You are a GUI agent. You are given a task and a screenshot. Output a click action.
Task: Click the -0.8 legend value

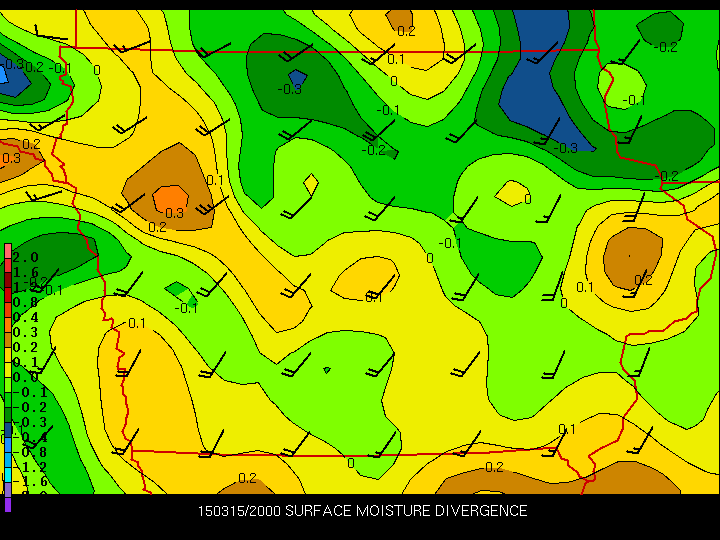[x=29, y=452]
